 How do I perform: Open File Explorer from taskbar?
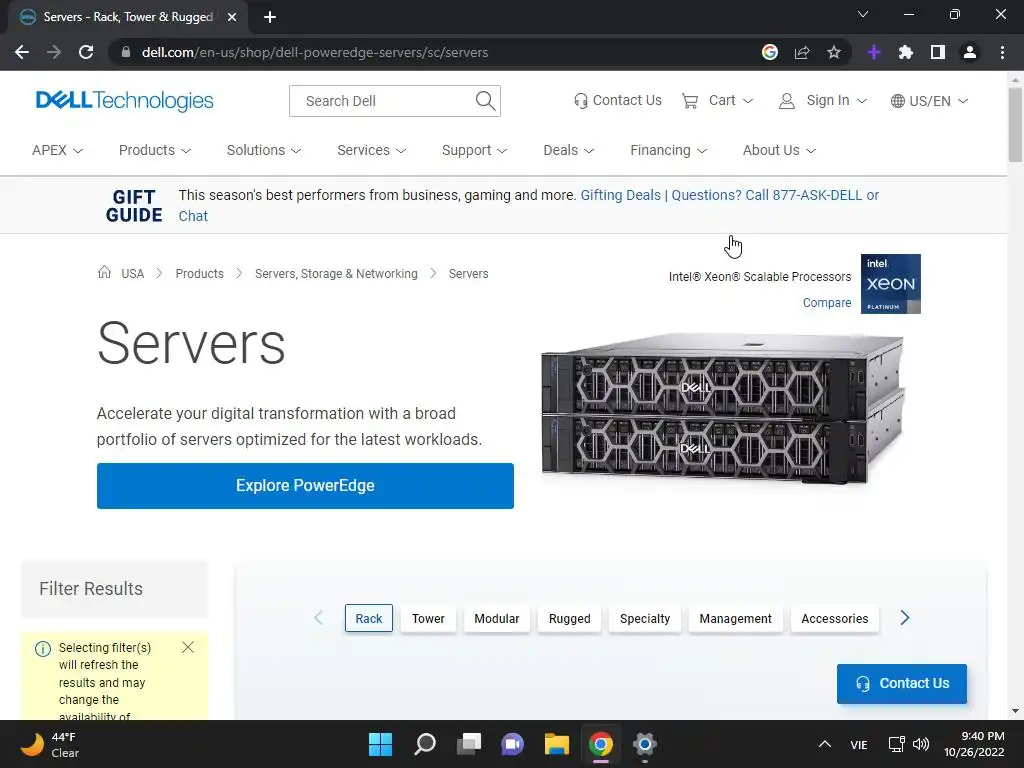pos(557,744)
